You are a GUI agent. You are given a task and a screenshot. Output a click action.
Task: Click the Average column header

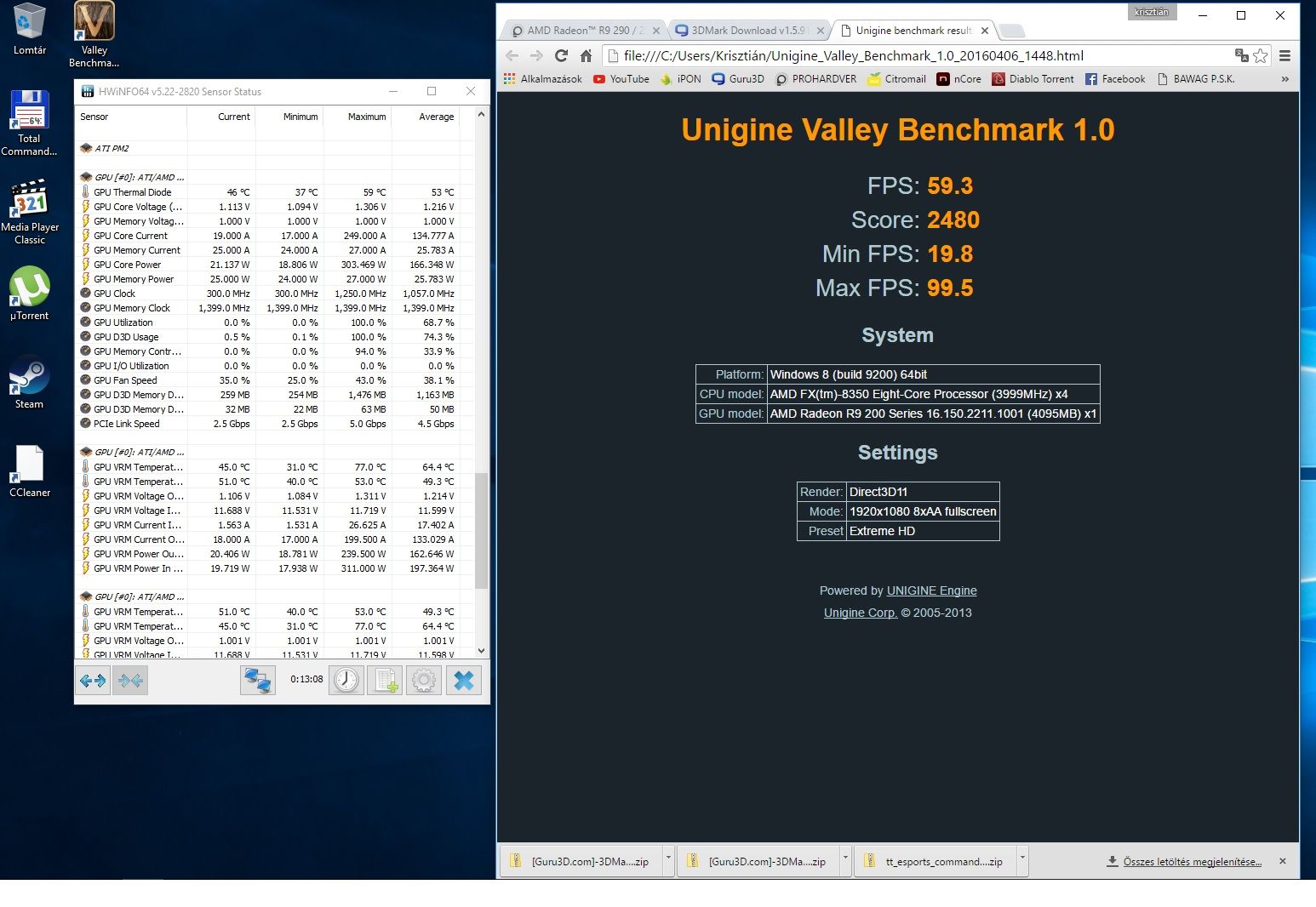(425, 117)
